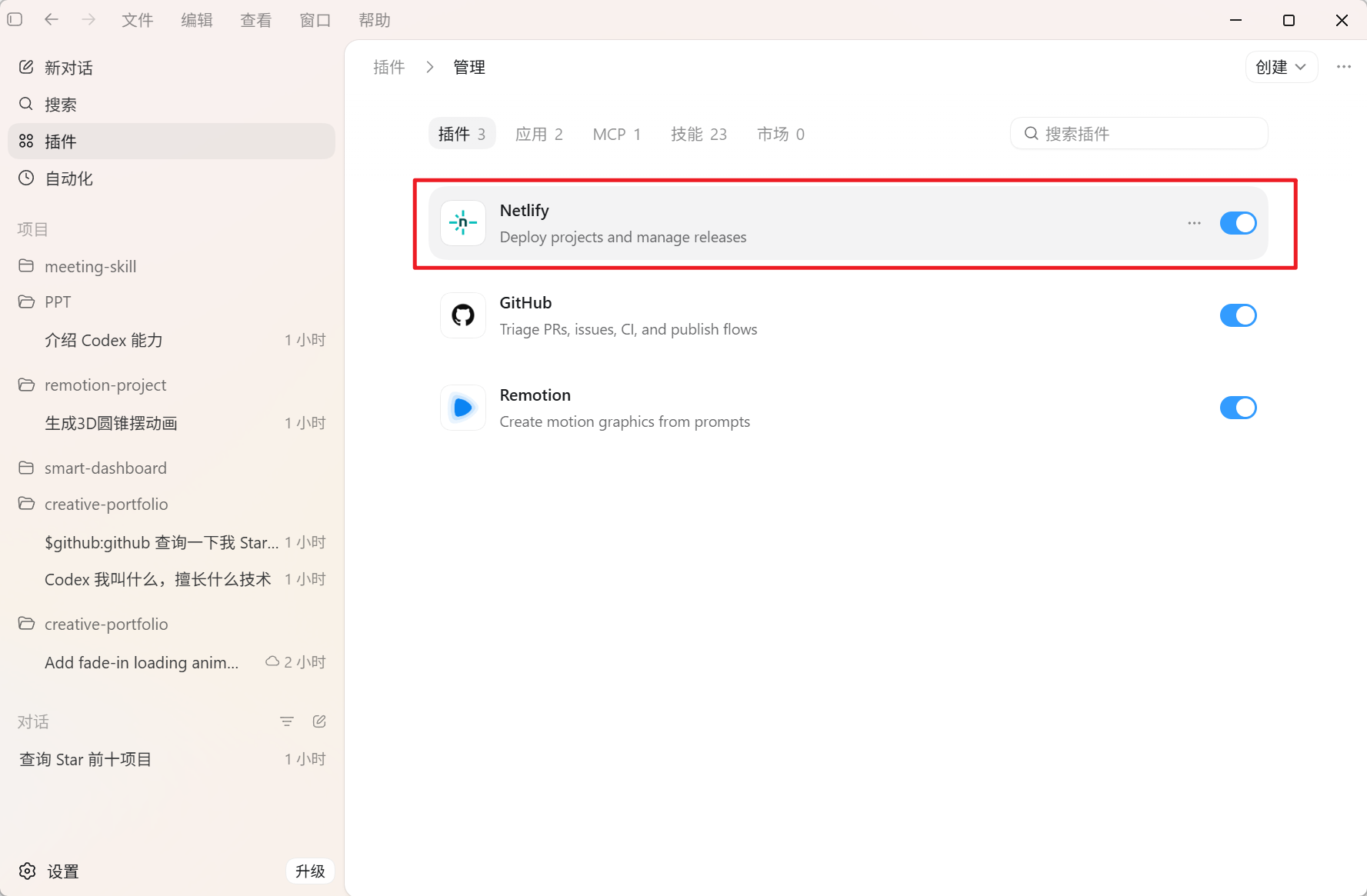Click the Remotion plugin logo
This screenshot has height=896, width=1367.
pos(463,408)
